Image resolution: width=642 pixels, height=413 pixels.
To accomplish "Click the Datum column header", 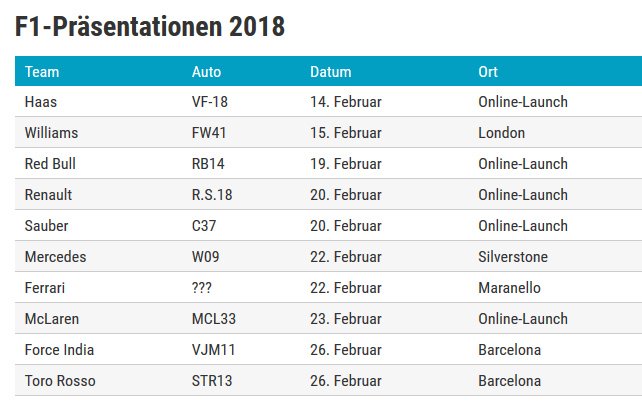I will click(x=330, y=72).
